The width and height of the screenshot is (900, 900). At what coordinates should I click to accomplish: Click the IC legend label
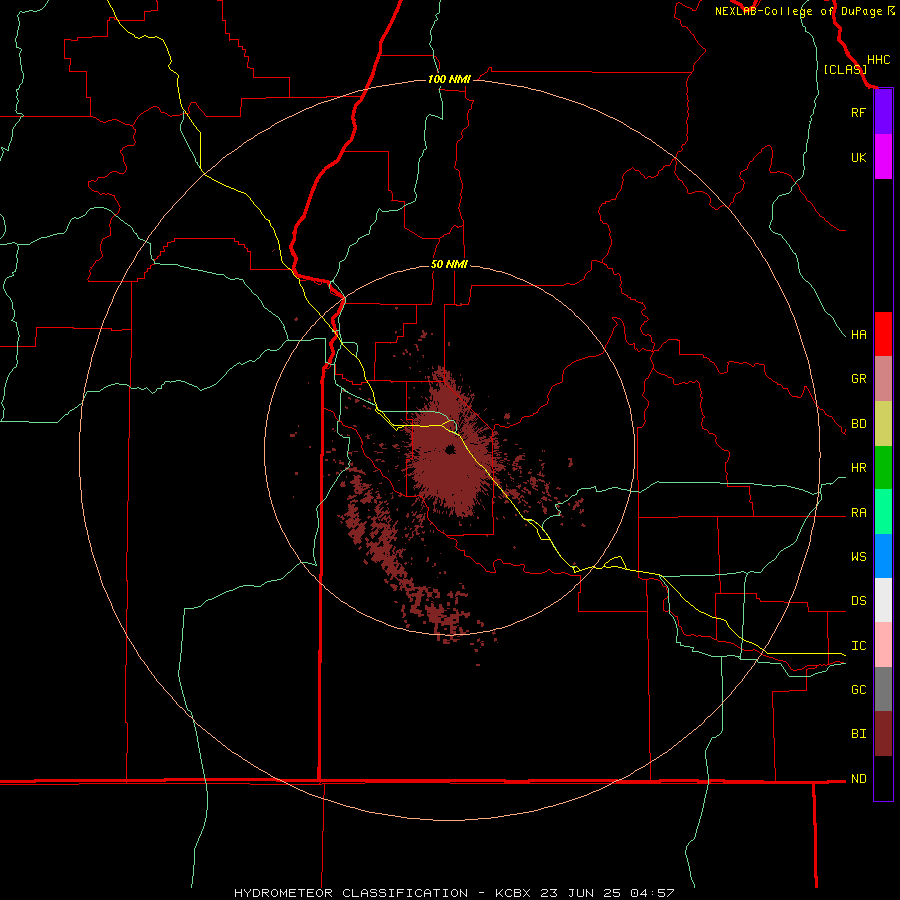pos(858,646)
